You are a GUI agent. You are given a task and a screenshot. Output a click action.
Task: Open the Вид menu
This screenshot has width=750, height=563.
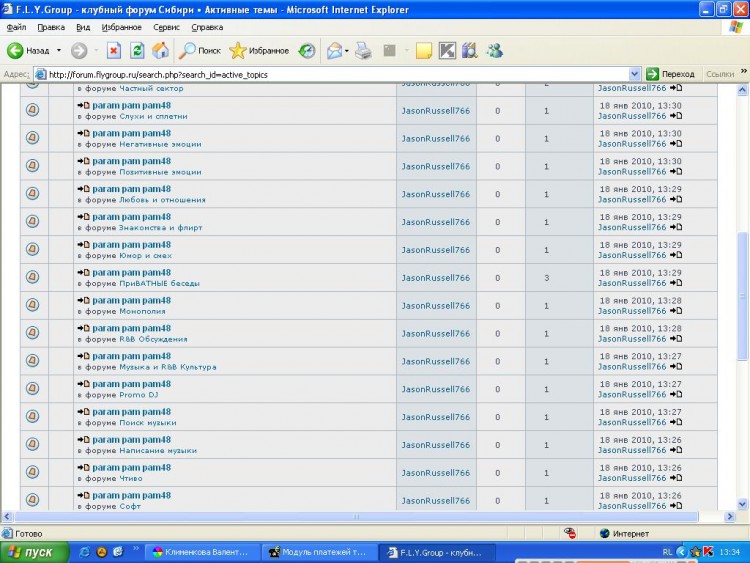click(83, 27)
